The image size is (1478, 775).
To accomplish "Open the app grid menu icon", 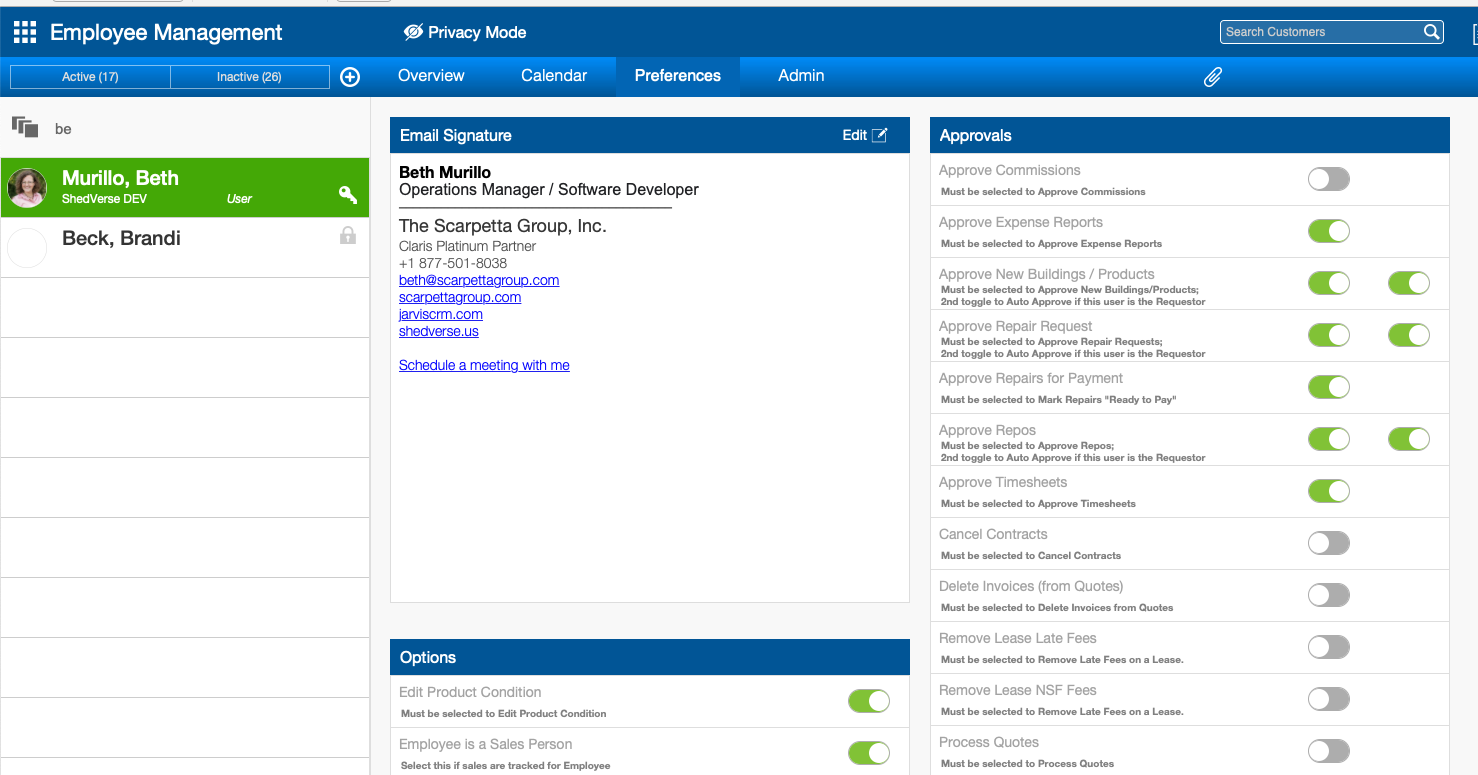I will point(24,32).
